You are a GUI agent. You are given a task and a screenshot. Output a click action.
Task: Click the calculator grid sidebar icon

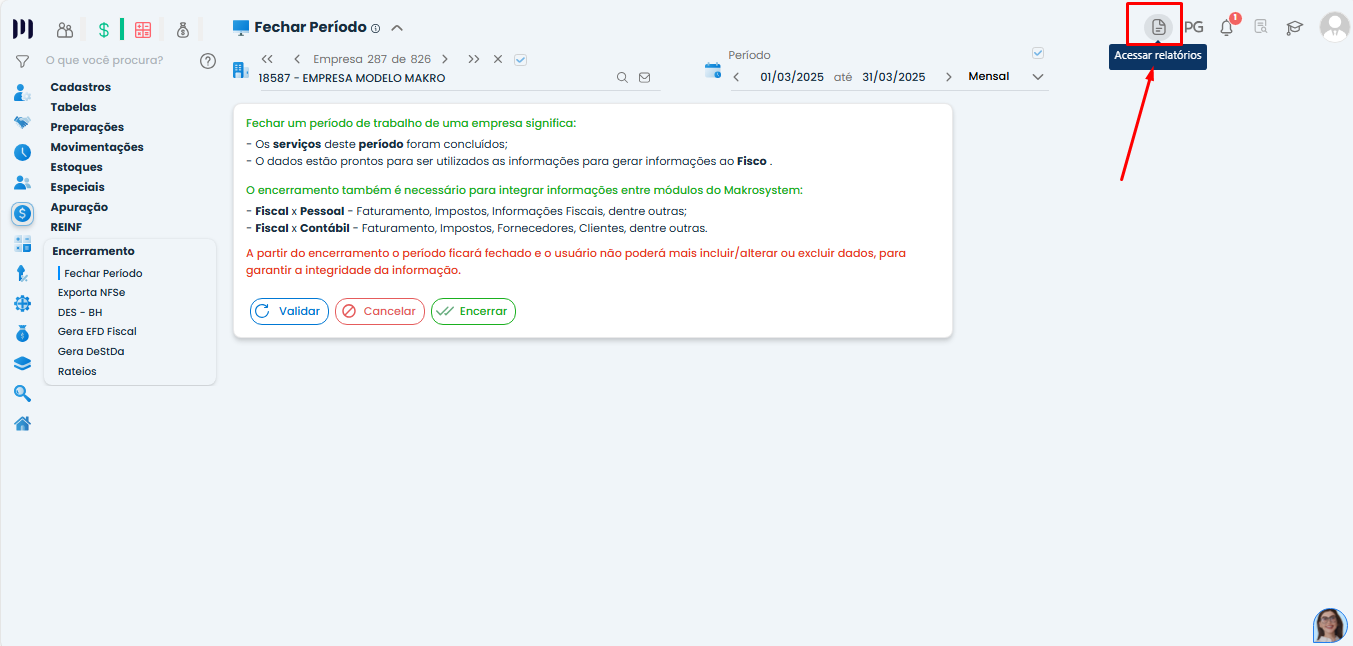pyautogui.click(x=22, y=243)
